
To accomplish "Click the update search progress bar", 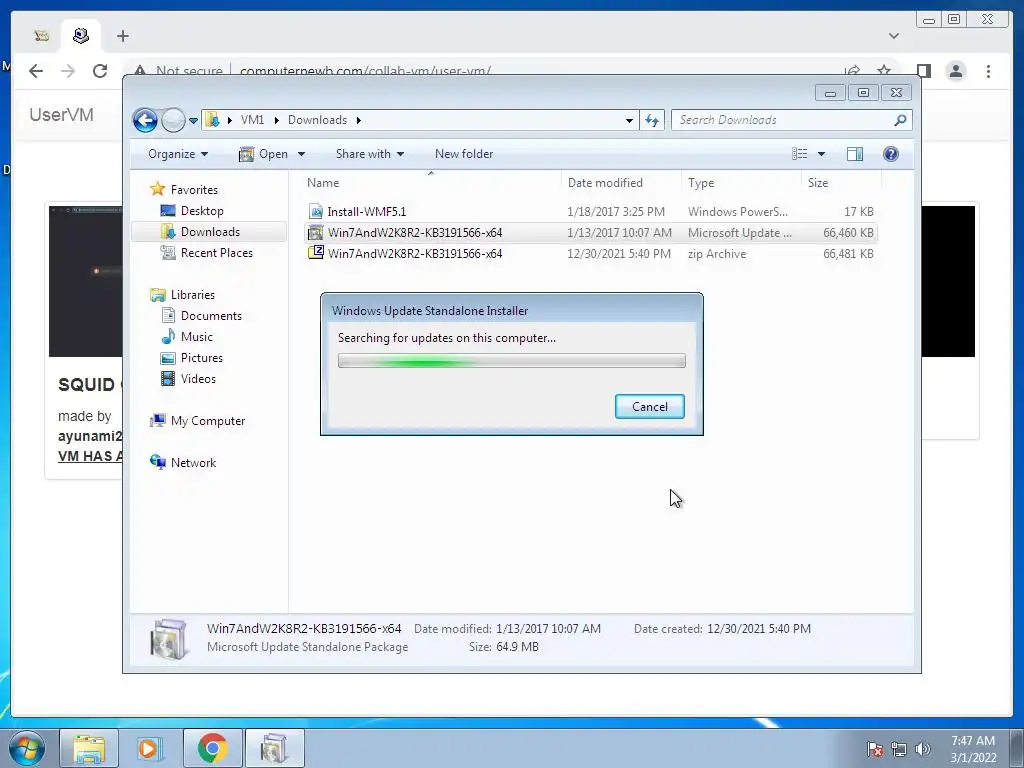I will [512, 360].
